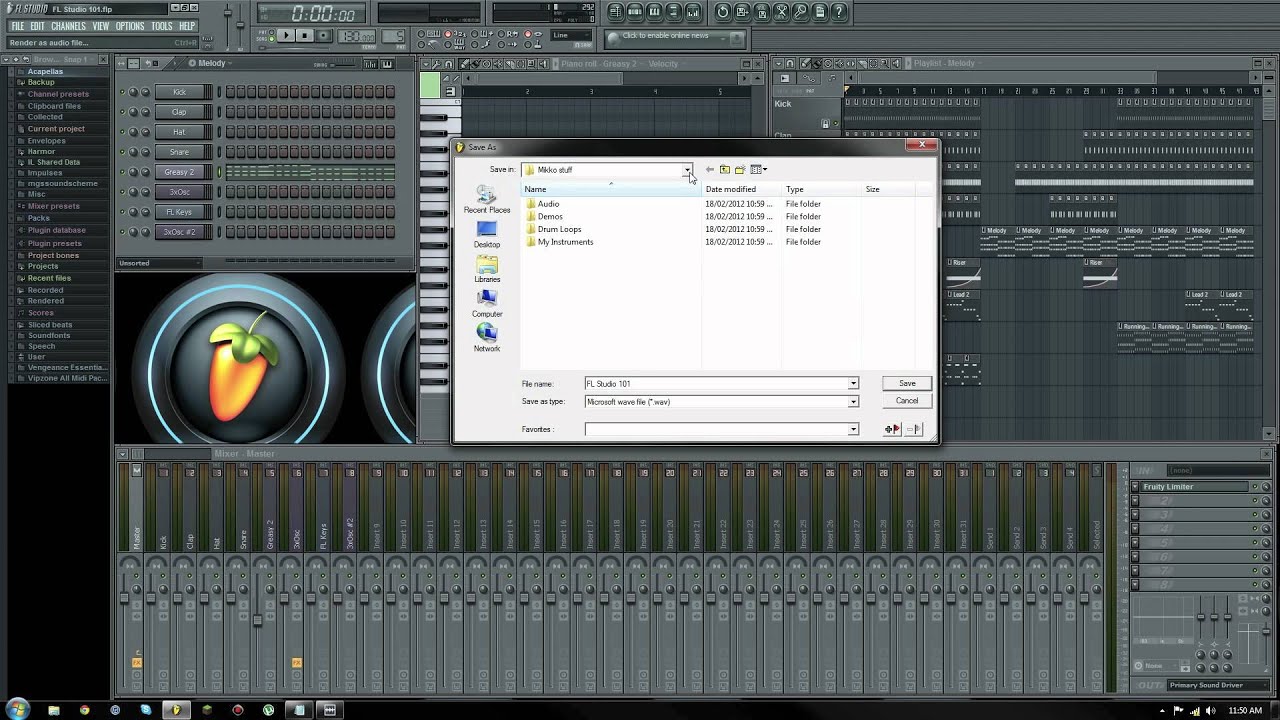This screenshot has width=1280, height=720.
Task: Click the Greasy 2 mixer track fader
Action: click(257, 621)
